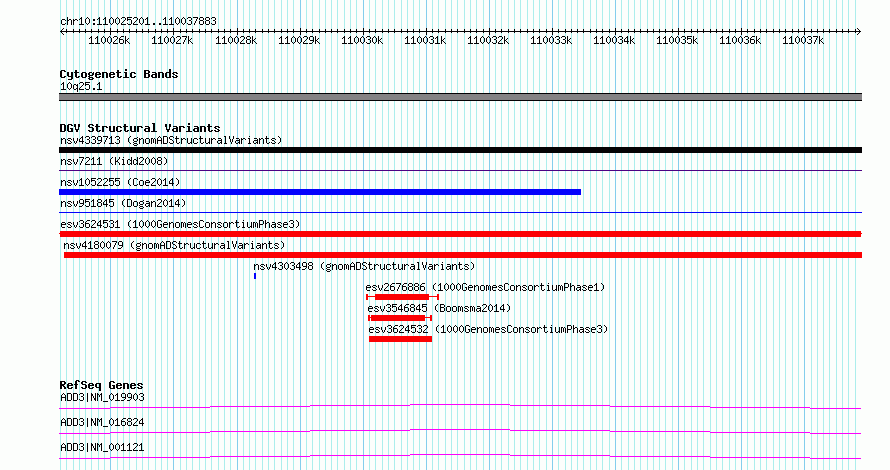Click the small blue nsv4303498 variant marker
The image size is (890, 470).
point(255,276)
